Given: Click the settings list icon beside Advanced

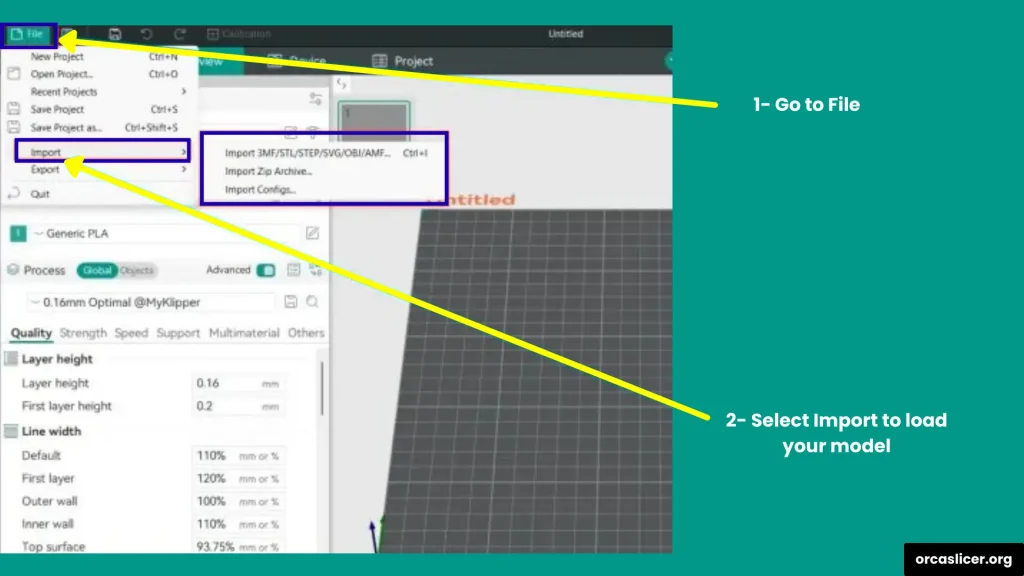Looking at the screenshot, I should point(294,270).
